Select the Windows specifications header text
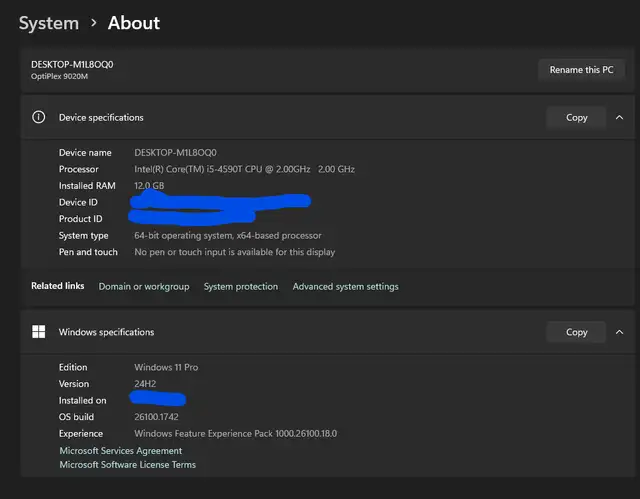Image resolution: width=640 pixels, height=499 pixels. click(107, 332)
